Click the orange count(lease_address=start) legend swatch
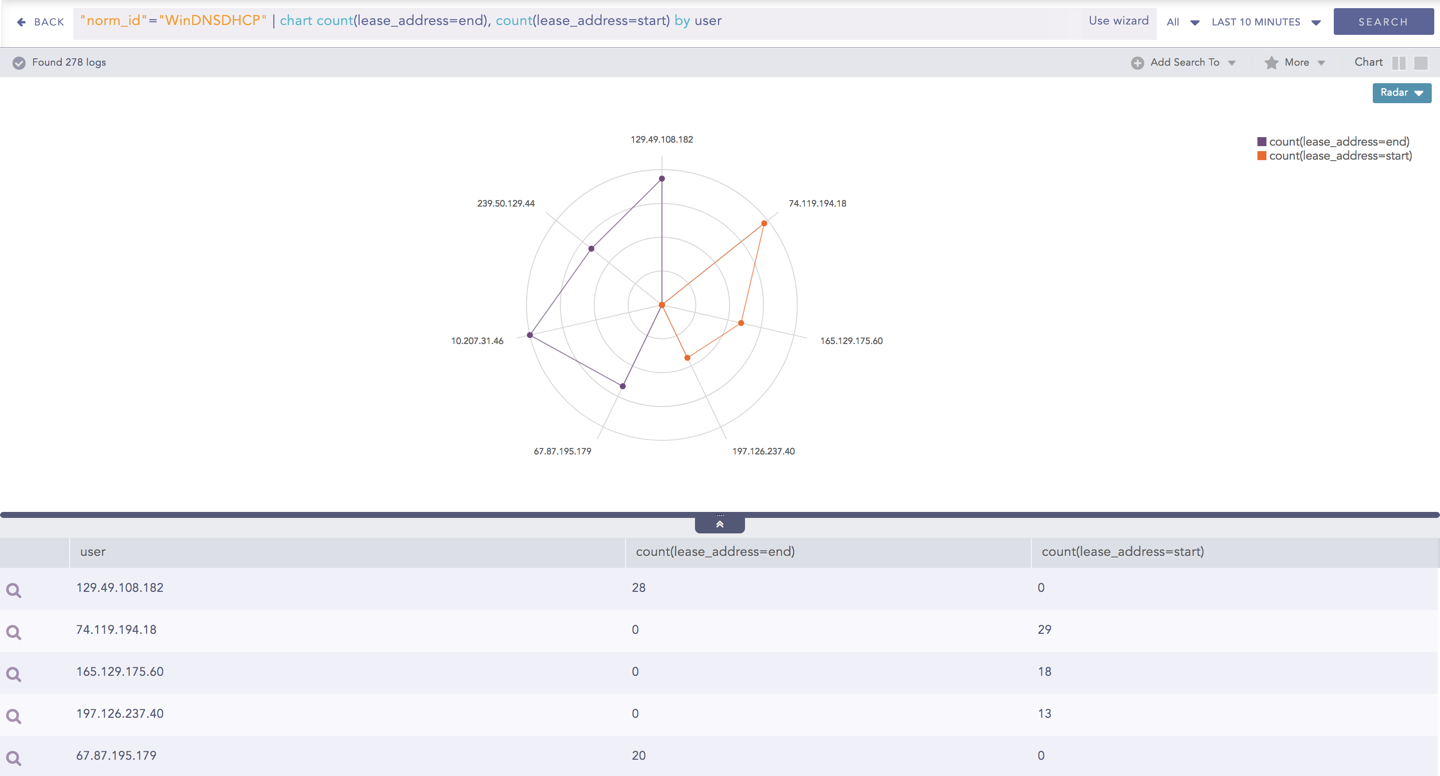 pyautogui.click(x=1262, y=156)
